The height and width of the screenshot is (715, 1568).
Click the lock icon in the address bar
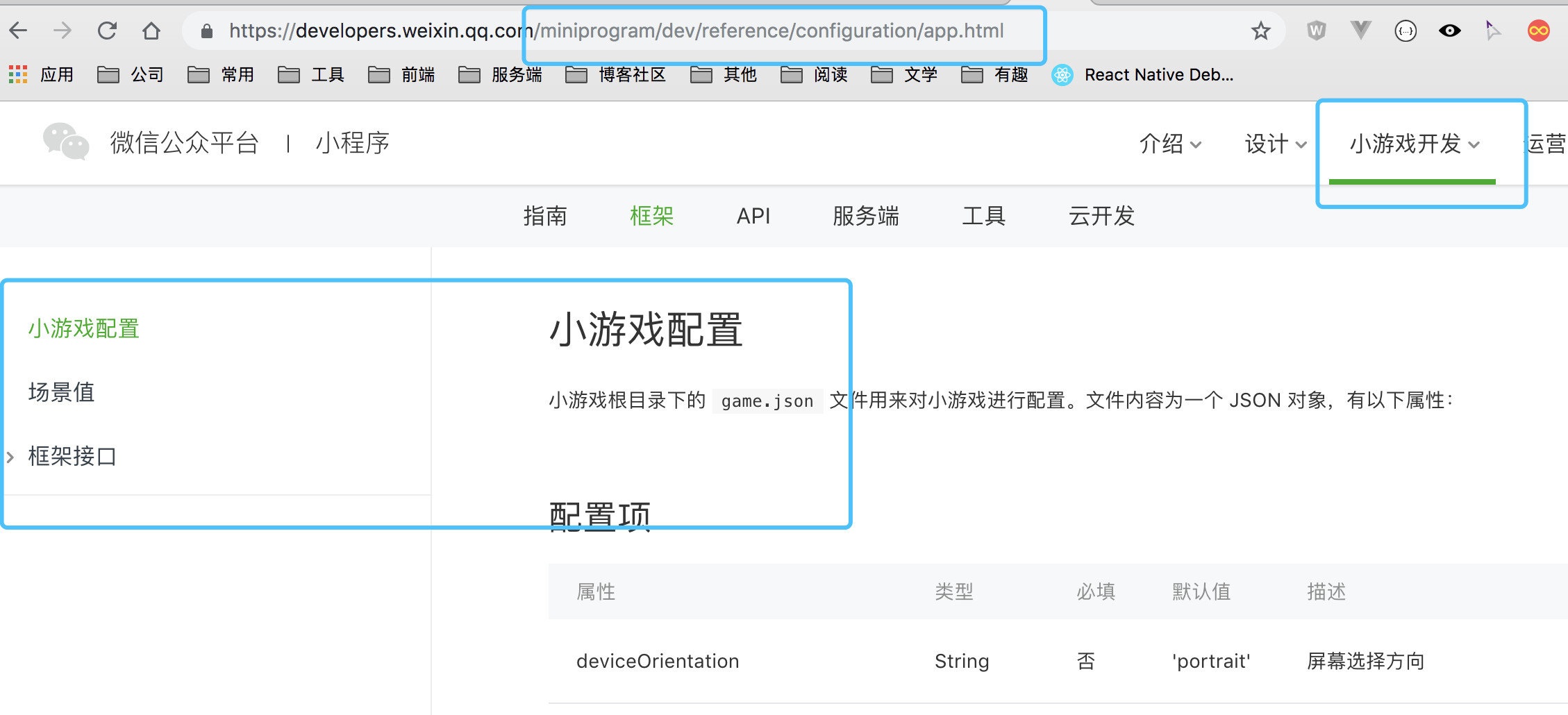point(206,31)
